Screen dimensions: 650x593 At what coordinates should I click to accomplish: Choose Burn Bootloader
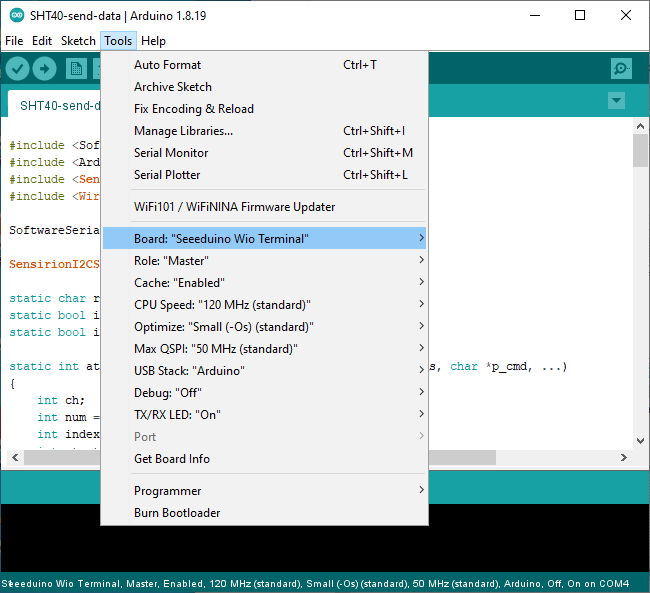264,513
